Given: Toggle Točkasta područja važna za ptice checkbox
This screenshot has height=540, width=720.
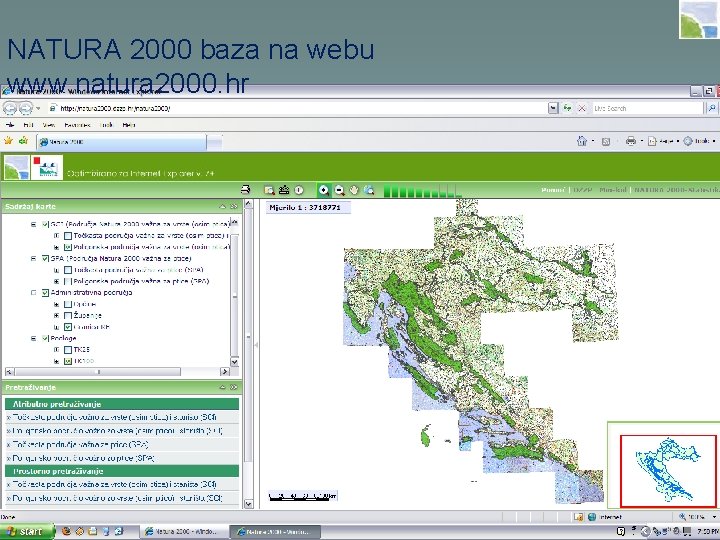Looking at the screenshot, I should point(68,270).
